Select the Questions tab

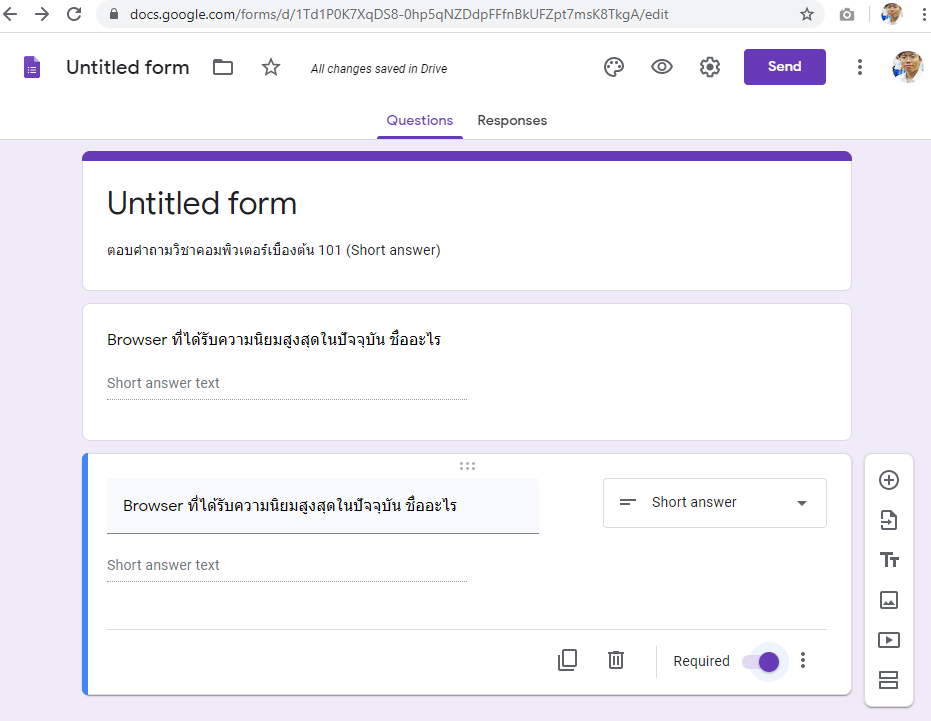pos(420,120)
